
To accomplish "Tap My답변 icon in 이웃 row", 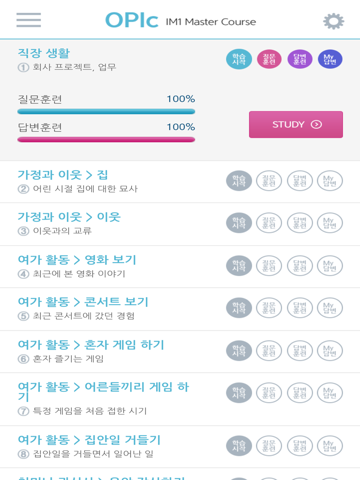I will pos(330,223).
